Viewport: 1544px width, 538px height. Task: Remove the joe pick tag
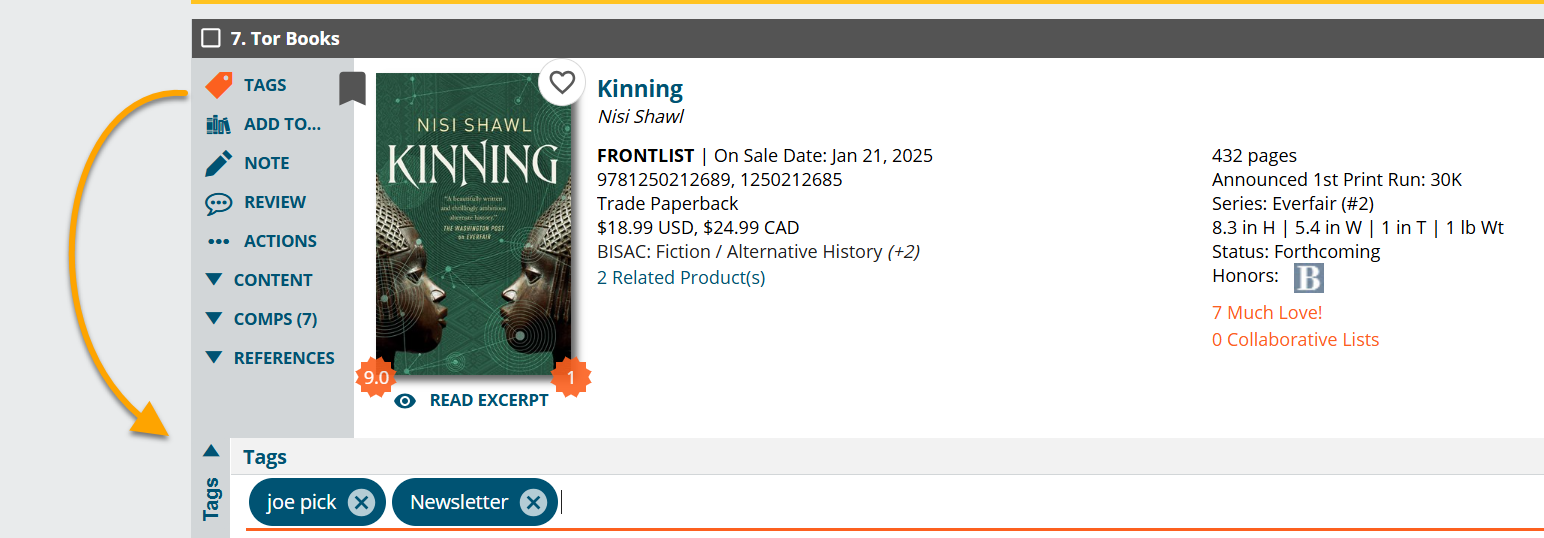[x=361, y=502]
